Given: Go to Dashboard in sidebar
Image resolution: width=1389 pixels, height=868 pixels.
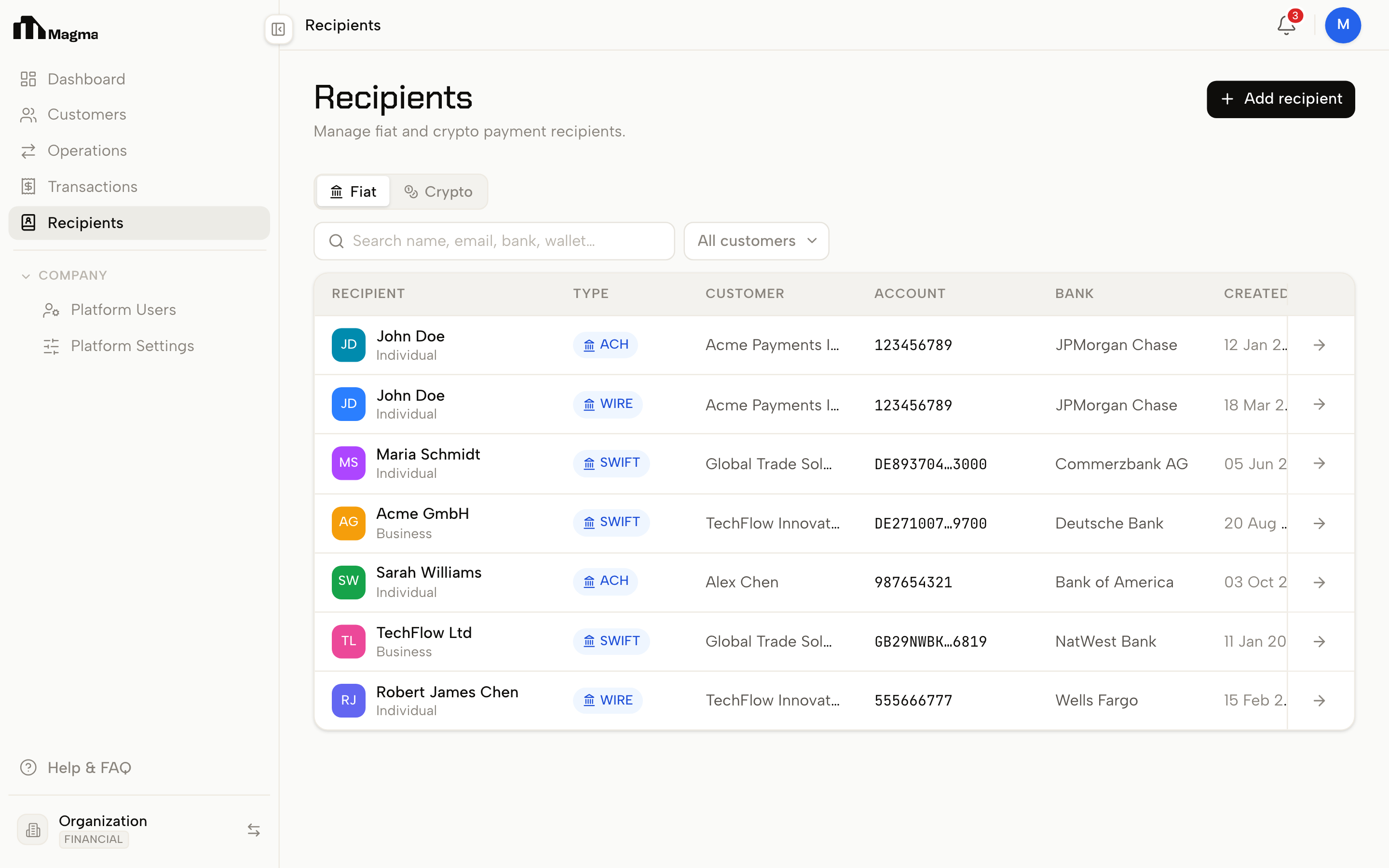Looking at the screenshot, I should [x=139, y=79].
